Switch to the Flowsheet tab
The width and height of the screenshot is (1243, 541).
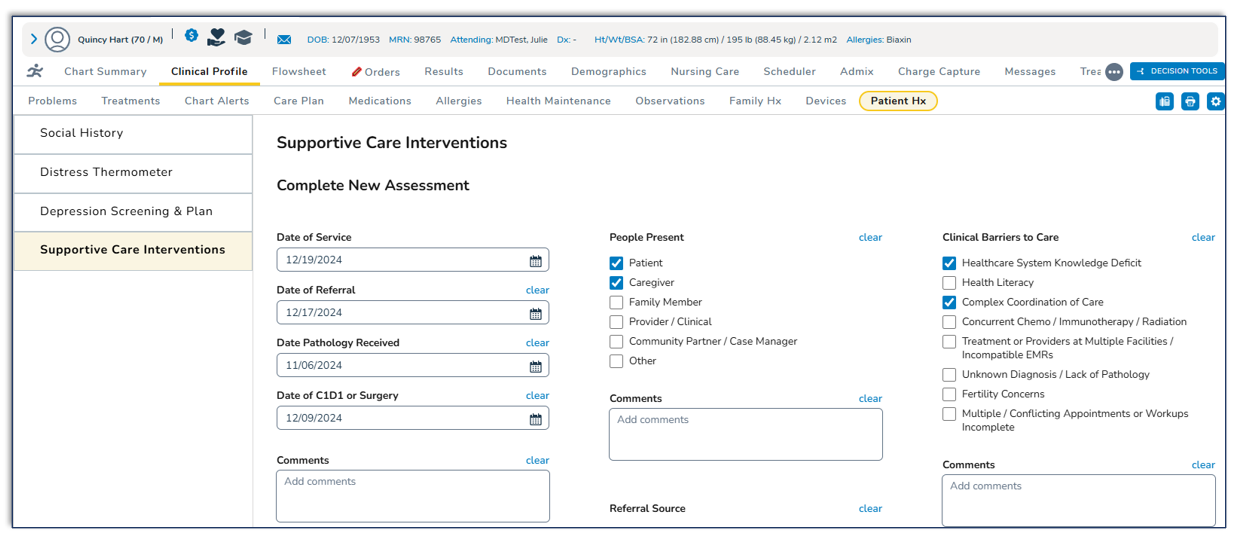click(299, 72)
